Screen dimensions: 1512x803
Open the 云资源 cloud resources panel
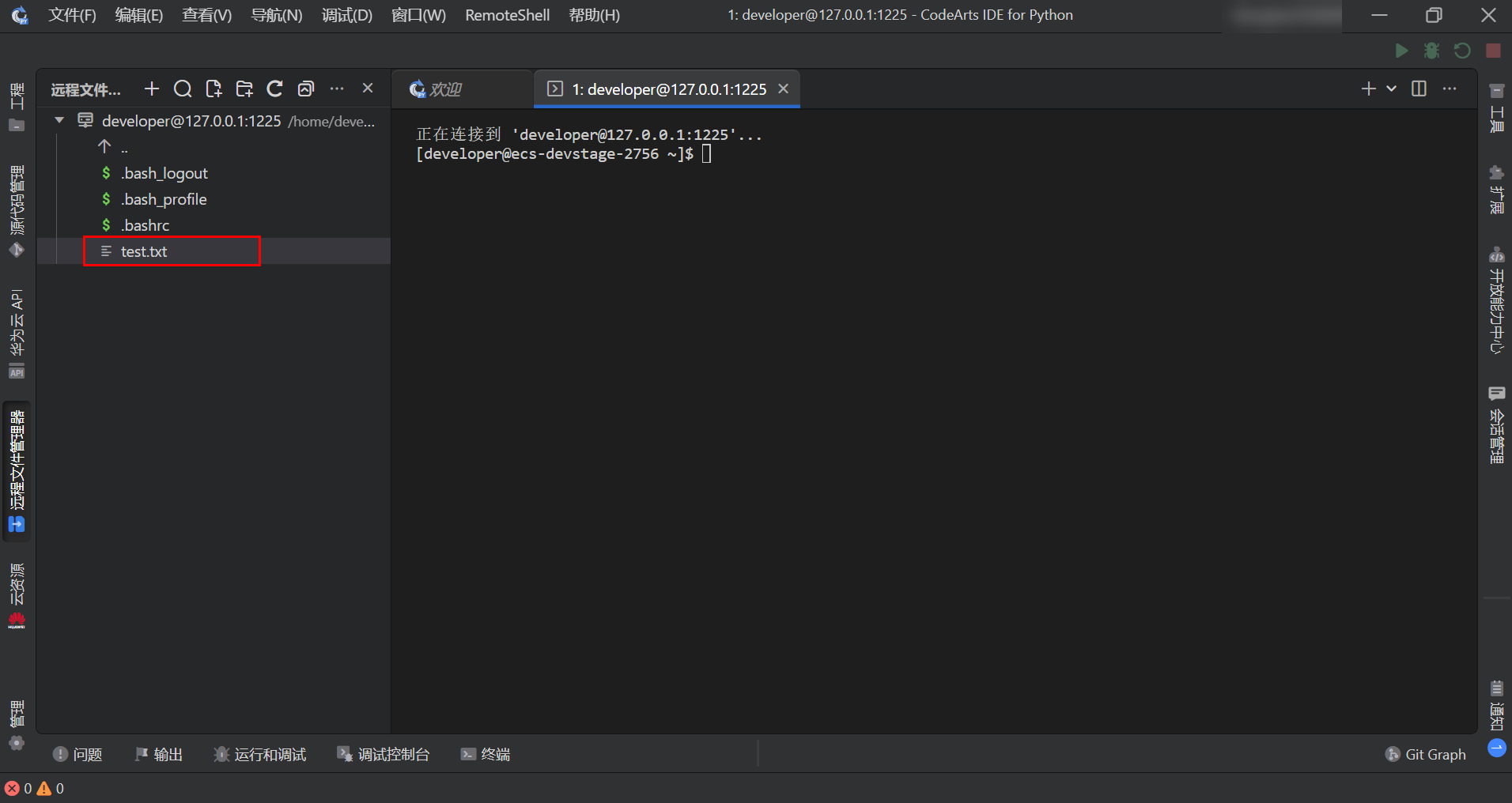point(17,596)
